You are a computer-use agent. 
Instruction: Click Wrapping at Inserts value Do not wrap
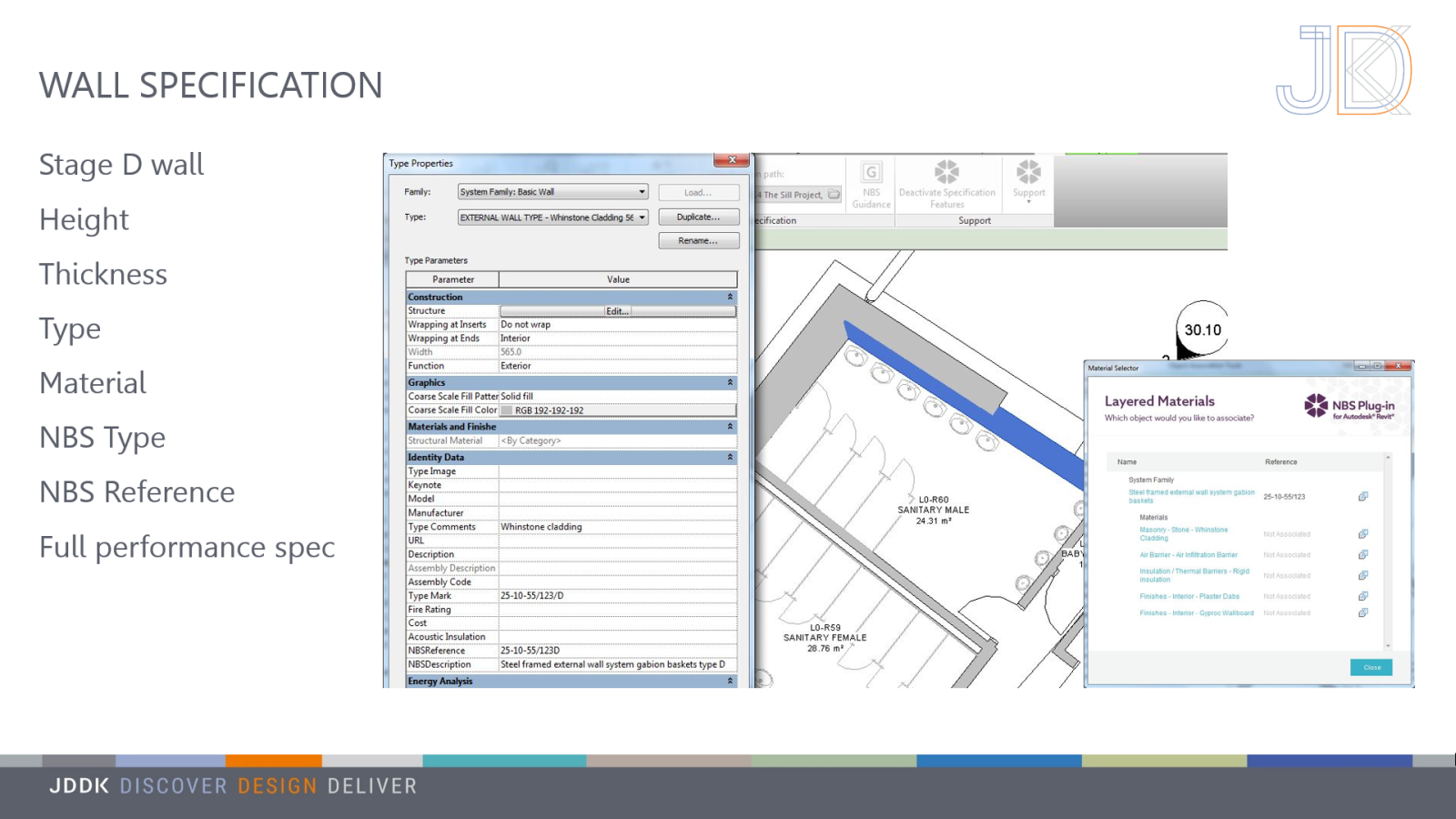click(x=618, y=325)
